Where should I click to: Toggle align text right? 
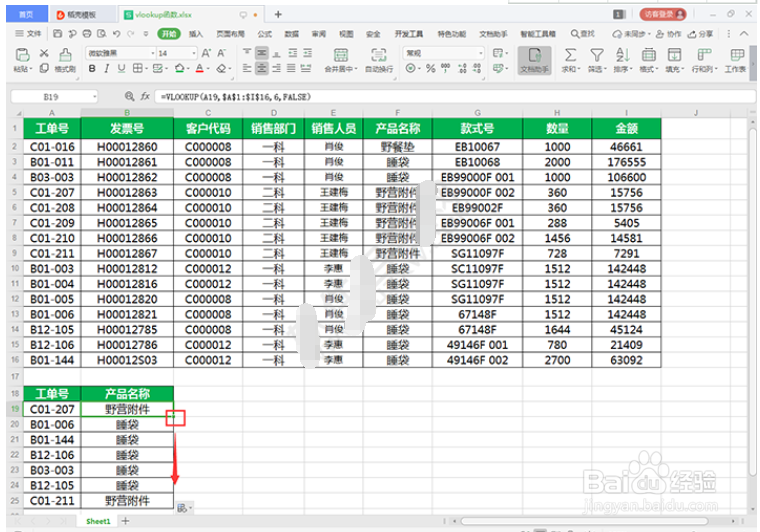coord(276,68)
